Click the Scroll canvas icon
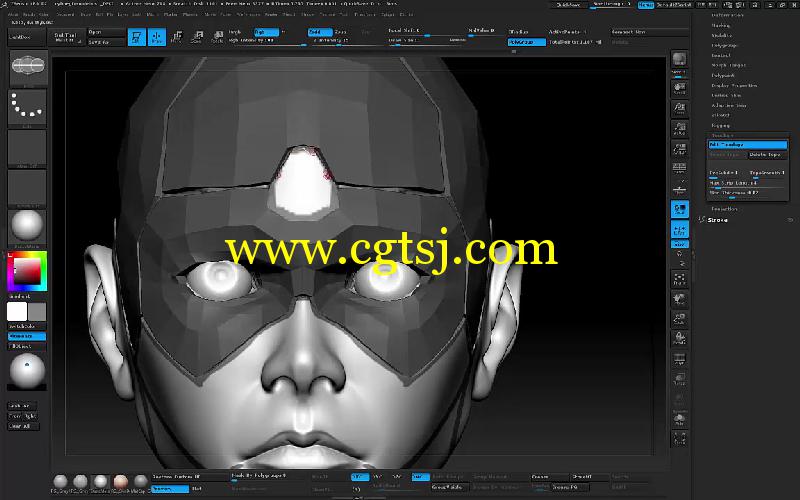 pos(679,88)
